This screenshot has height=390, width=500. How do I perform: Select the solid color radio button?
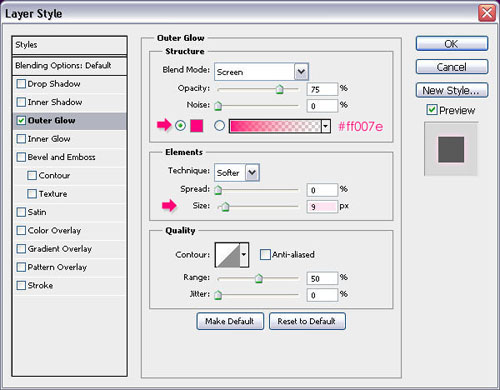180,126
